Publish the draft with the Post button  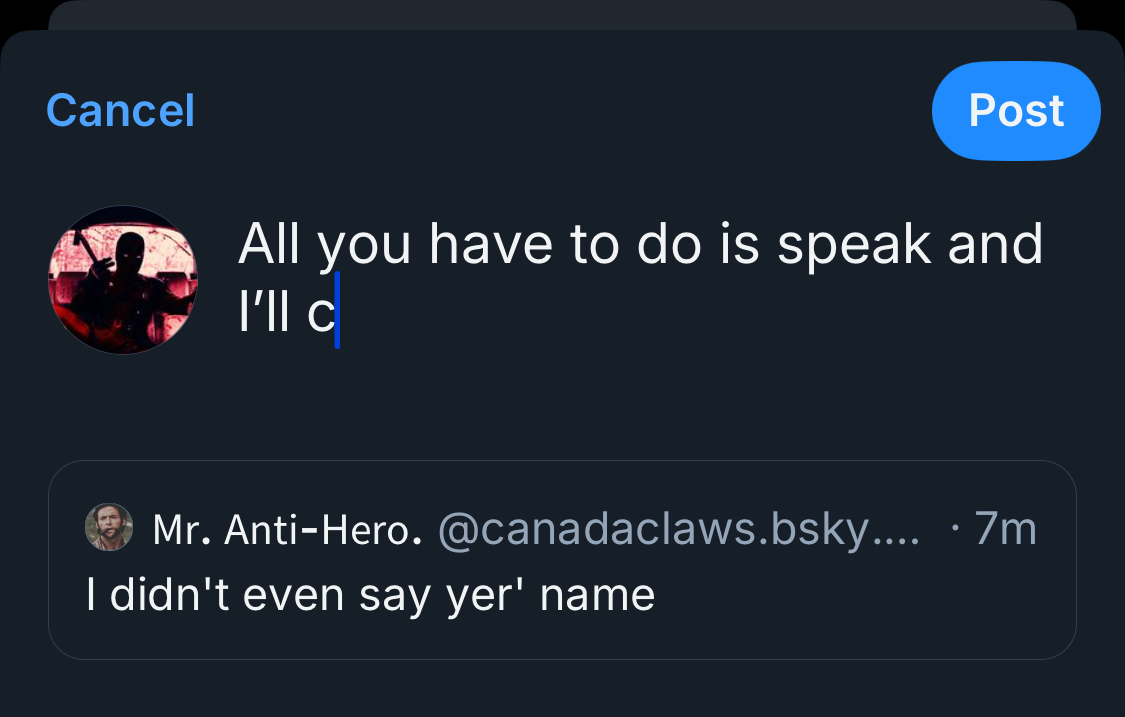(x=1016, y=110)
